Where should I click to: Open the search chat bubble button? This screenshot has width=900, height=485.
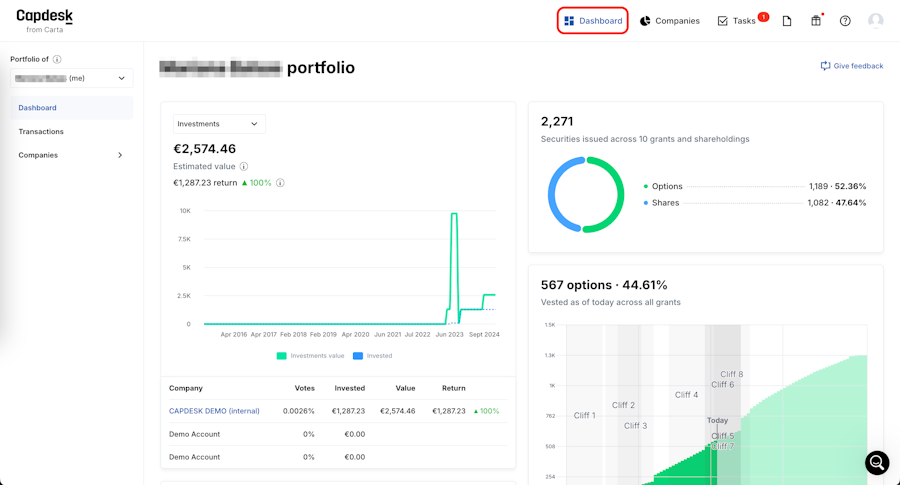point(877,462)
